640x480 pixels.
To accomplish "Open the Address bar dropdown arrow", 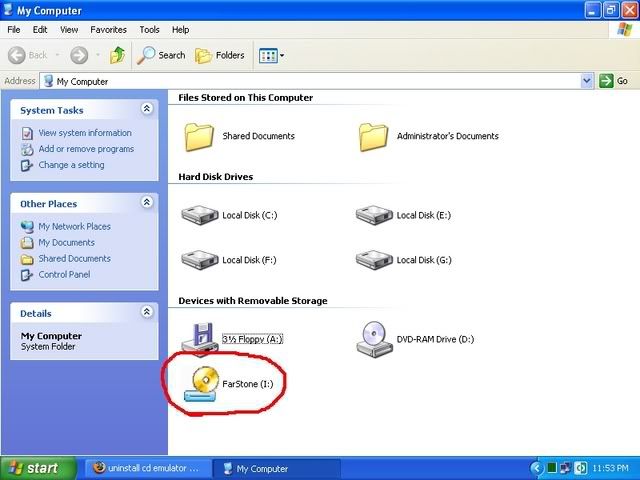I will coord(587,81).
